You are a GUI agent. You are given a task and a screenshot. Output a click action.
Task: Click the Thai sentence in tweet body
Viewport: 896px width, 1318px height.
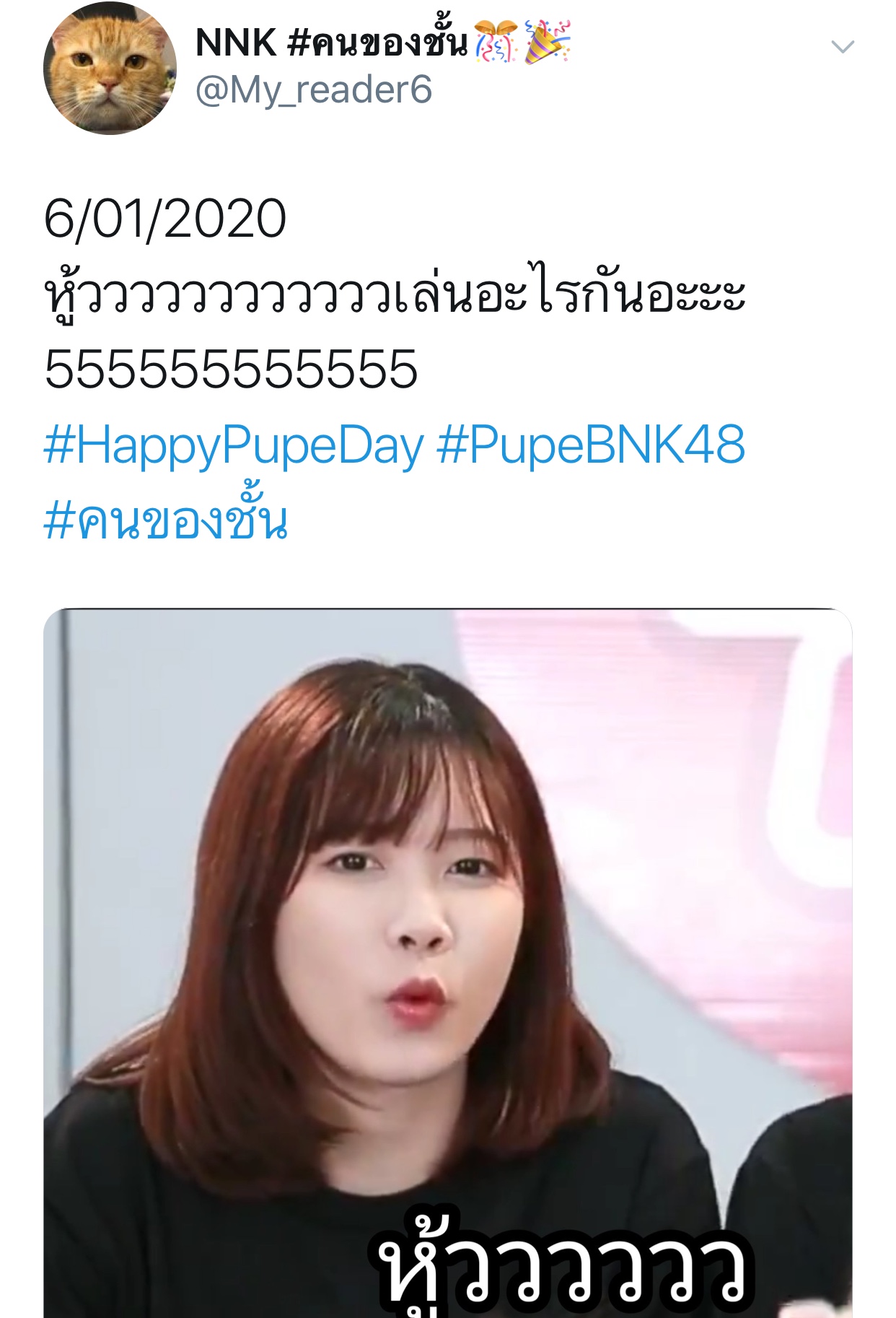394,294
